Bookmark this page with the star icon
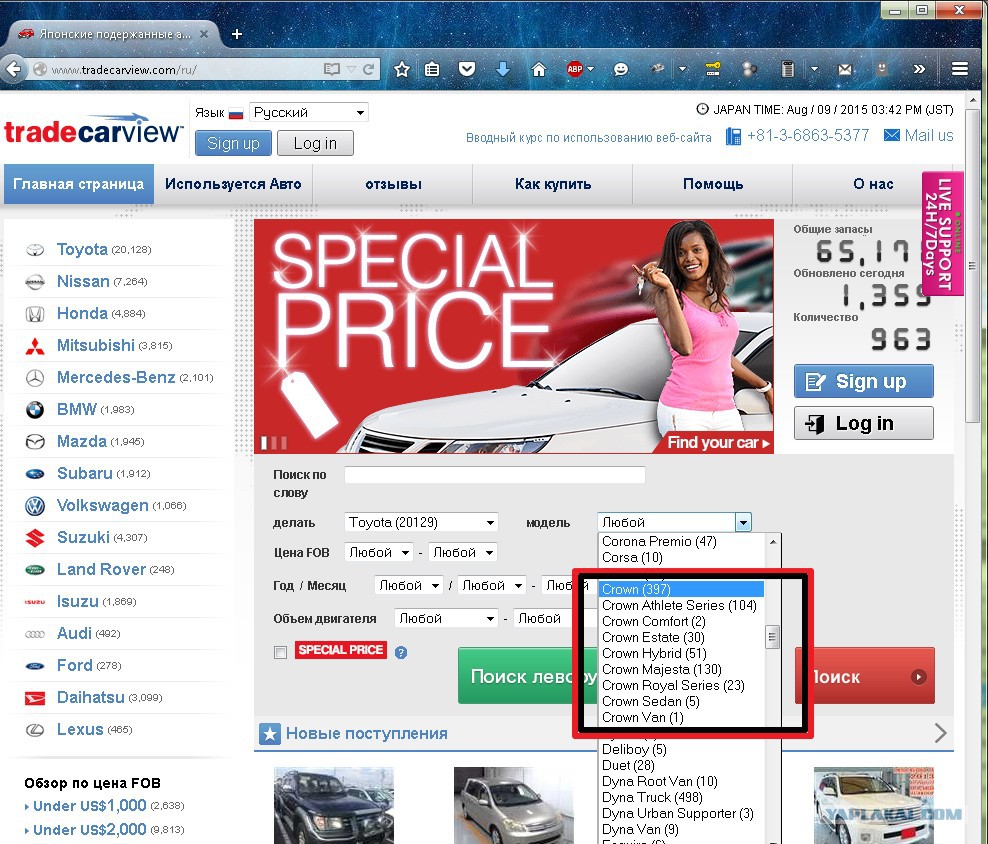Viewport: 988px width, 844px height. [401, 69]
